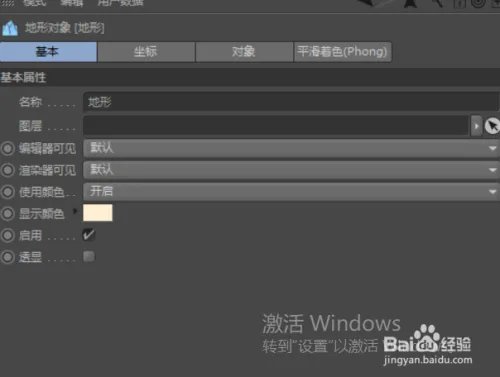Viewport: 500px width, 377px height.
Task: Click the 渲染器可见 label
Action: point(47,170)
